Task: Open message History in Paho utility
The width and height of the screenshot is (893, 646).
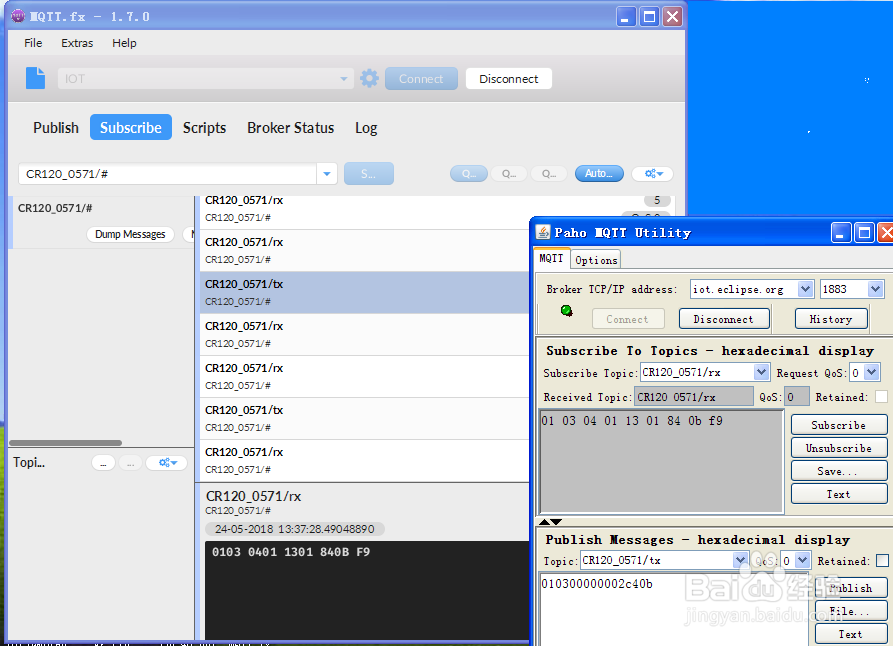Action: [831, 318]
